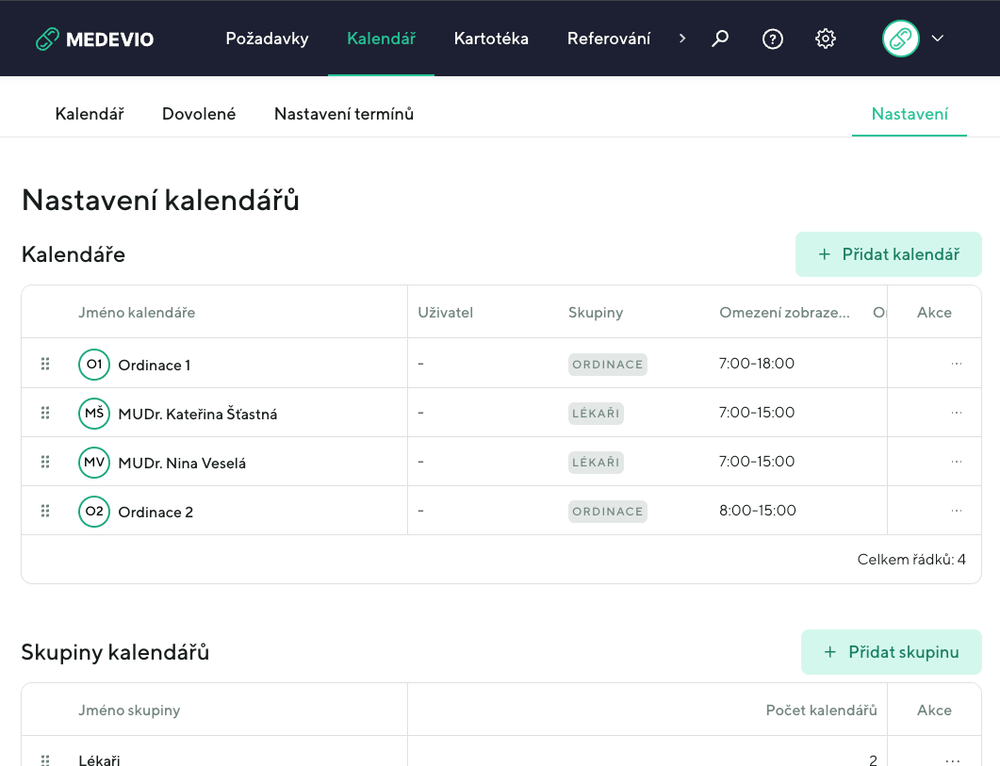Viewport: 1000px width, 766px height.
Task: Click the O2 avatar of Ordinace 2
Action: pyautogui.click(x=94, y=512)
